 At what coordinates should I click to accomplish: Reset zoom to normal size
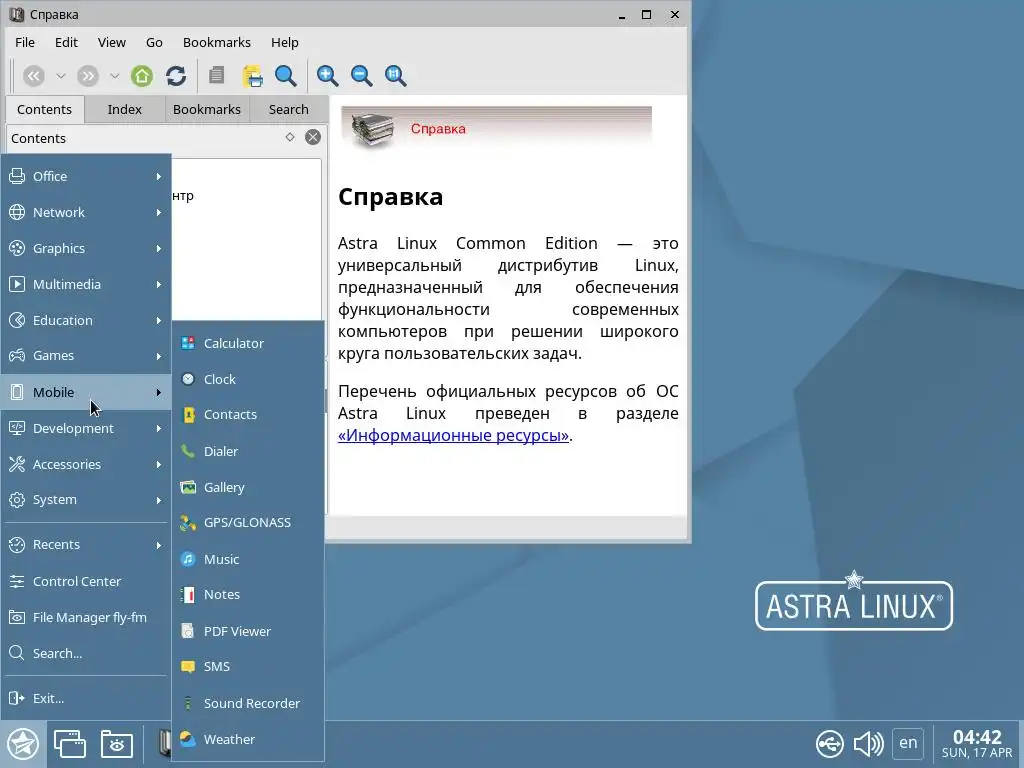pyautogui.click(x=395, y=76)
